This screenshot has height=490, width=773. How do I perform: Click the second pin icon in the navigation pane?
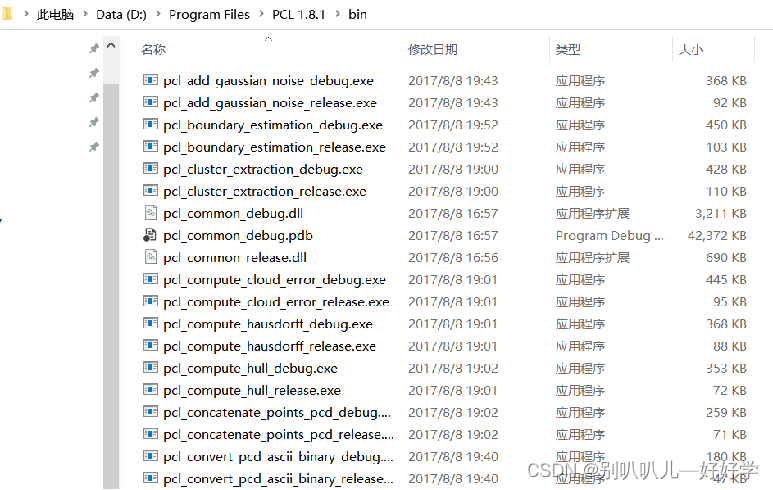pyautogui.click(x=94, y=73)
